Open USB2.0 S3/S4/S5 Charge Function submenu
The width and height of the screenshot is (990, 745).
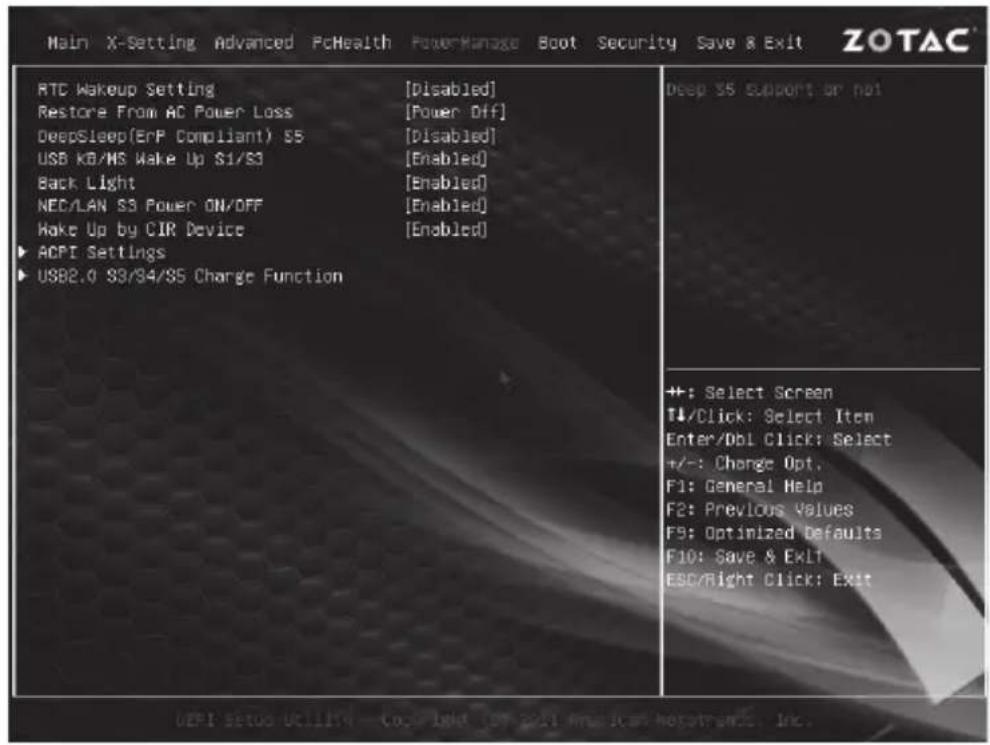190,276
